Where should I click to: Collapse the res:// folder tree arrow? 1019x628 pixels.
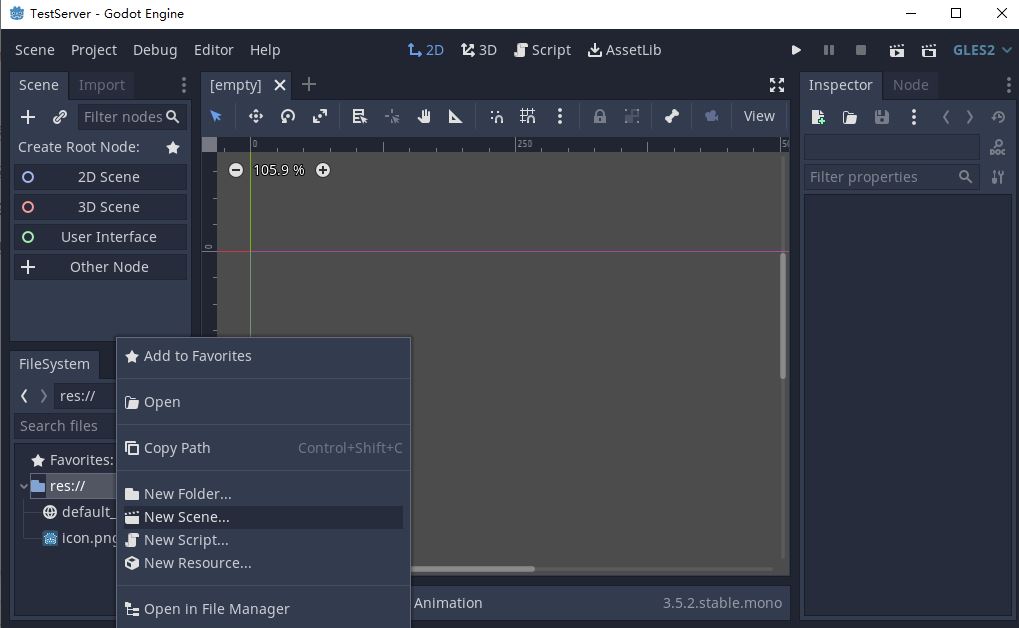click(x=23, y=486)
